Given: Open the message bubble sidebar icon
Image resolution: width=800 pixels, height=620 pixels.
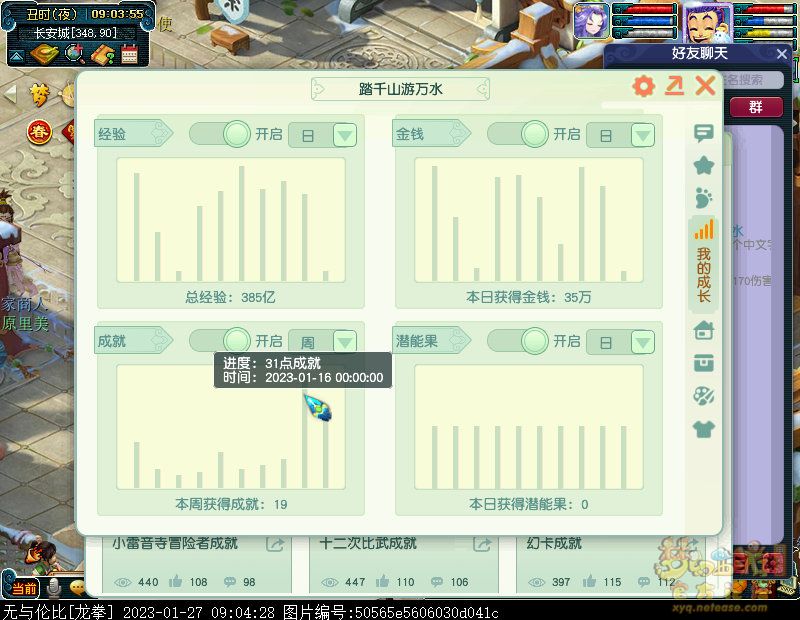Looking at the screenshot, I should coord(704,133).
